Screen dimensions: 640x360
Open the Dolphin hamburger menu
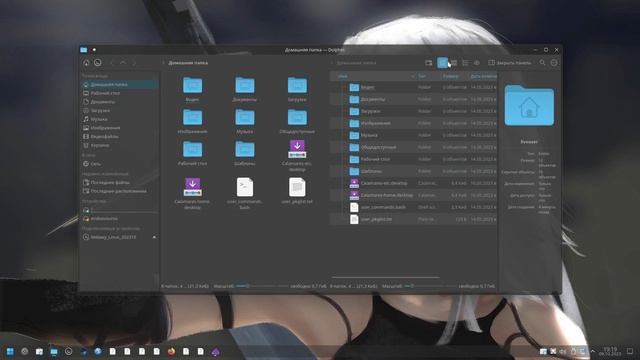click(554, 63)
